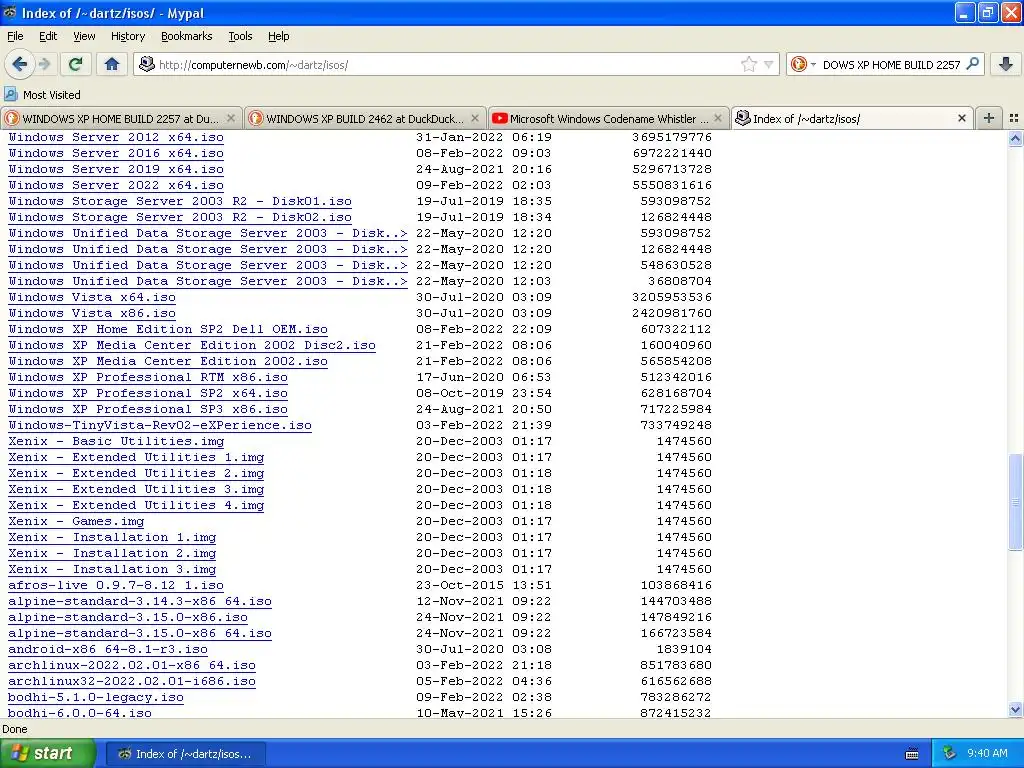
Task: Open Windows XP Media Center Edition 2002 Disc2.iso
Action: tap(192, 345)
